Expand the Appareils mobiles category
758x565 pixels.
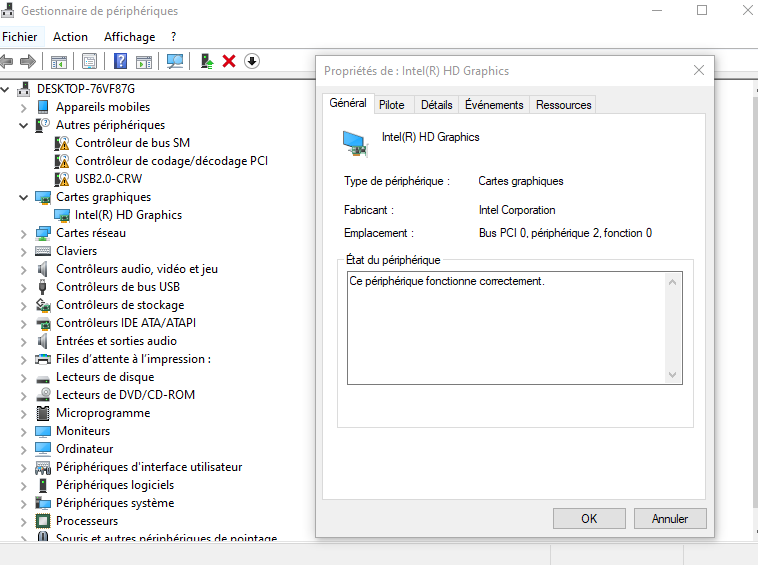click(23, 107)
